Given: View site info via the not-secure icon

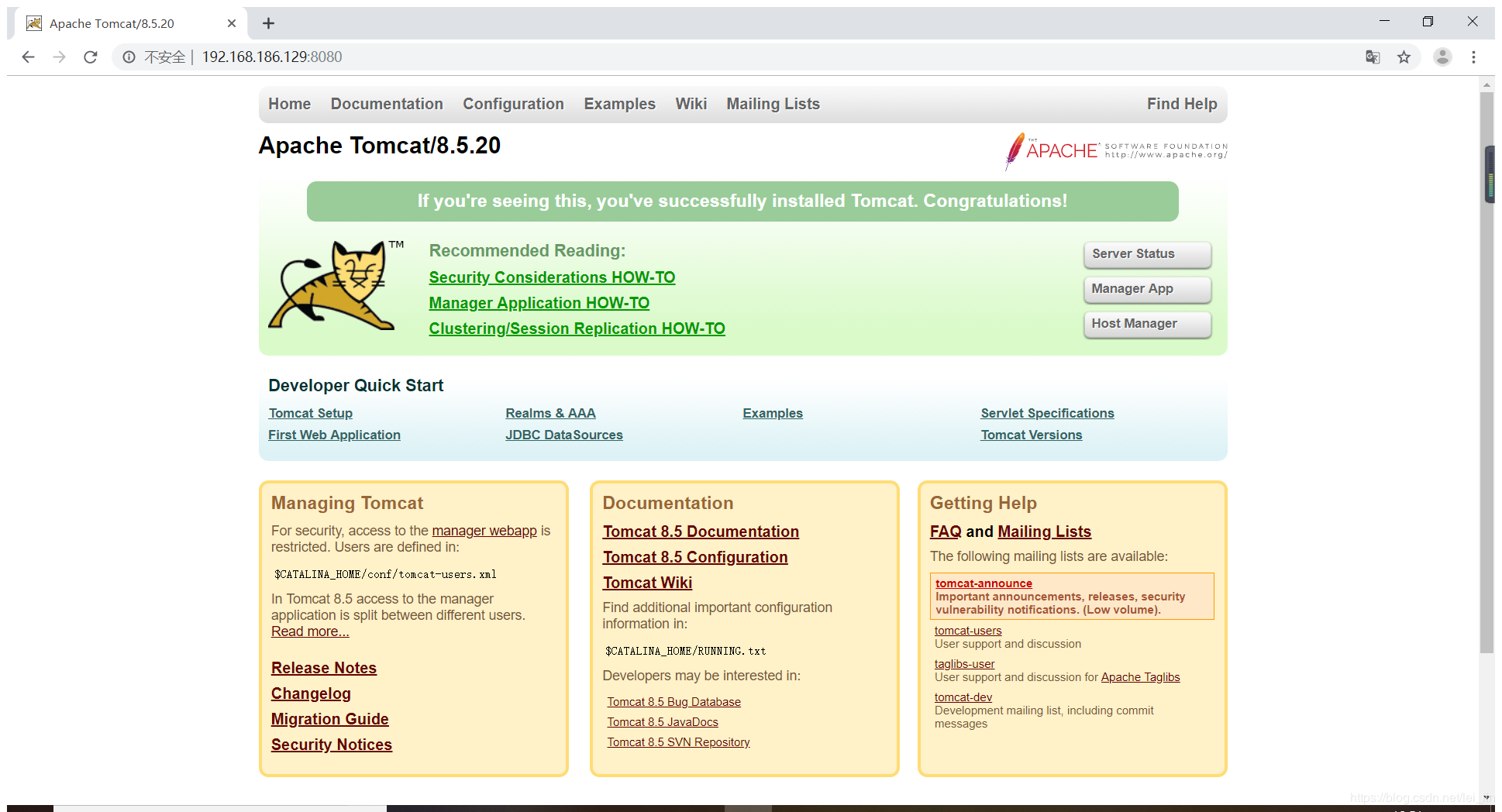Looking at the screenshot, I should pos(129,57).
